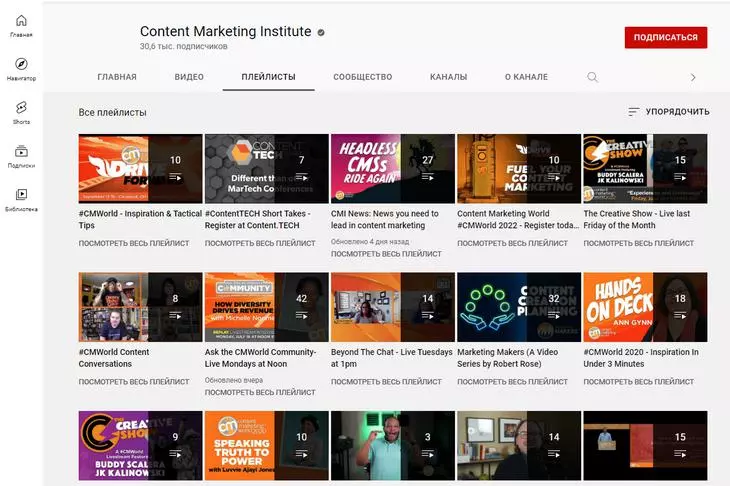The width and height of the screenshot is (730, 486).
Task: Click the red Подписаться button
Action: pyautogui.click(x=665, y=37)
